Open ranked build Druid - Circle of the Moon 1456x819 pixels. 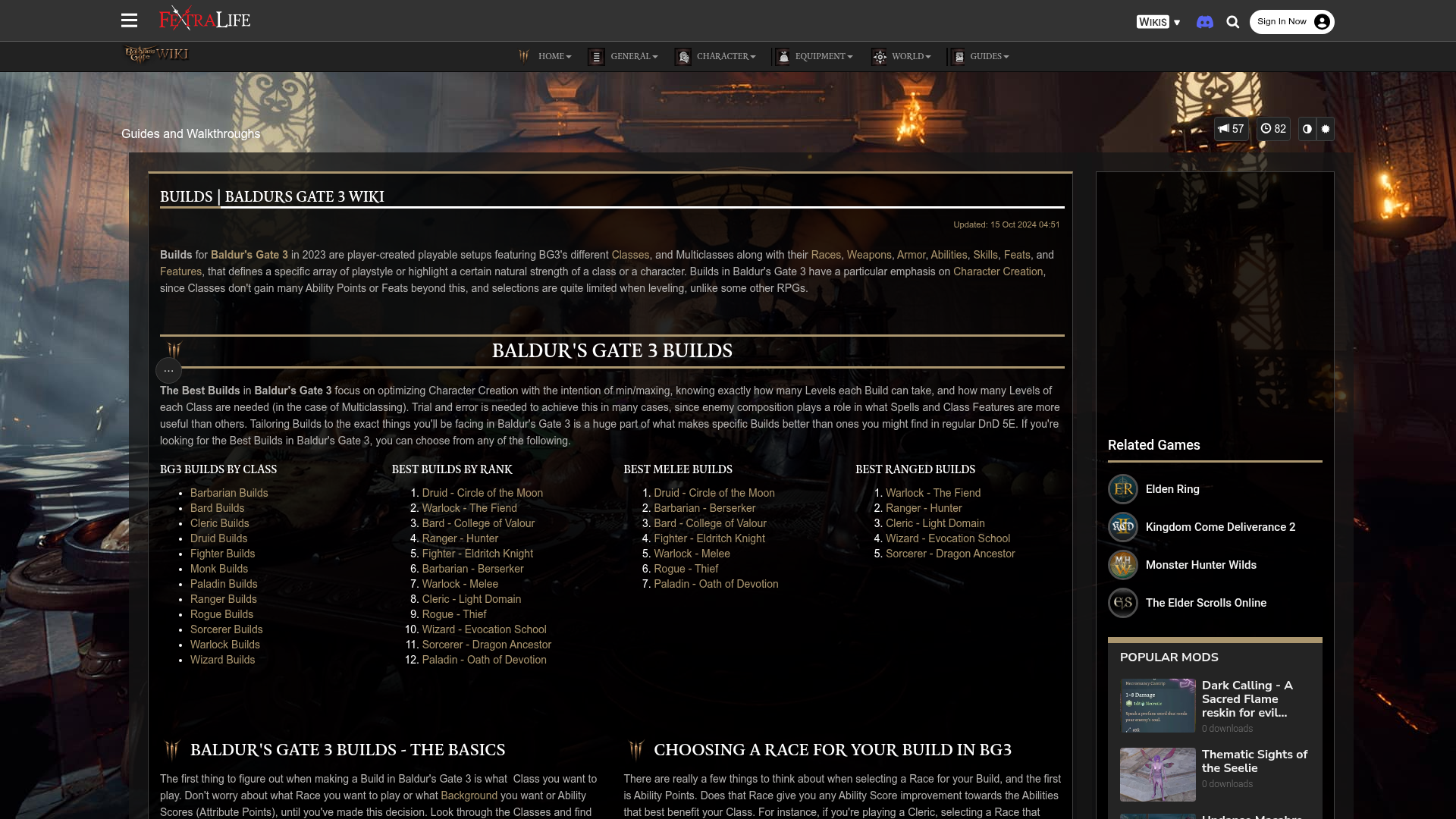[x=482, y=493]
